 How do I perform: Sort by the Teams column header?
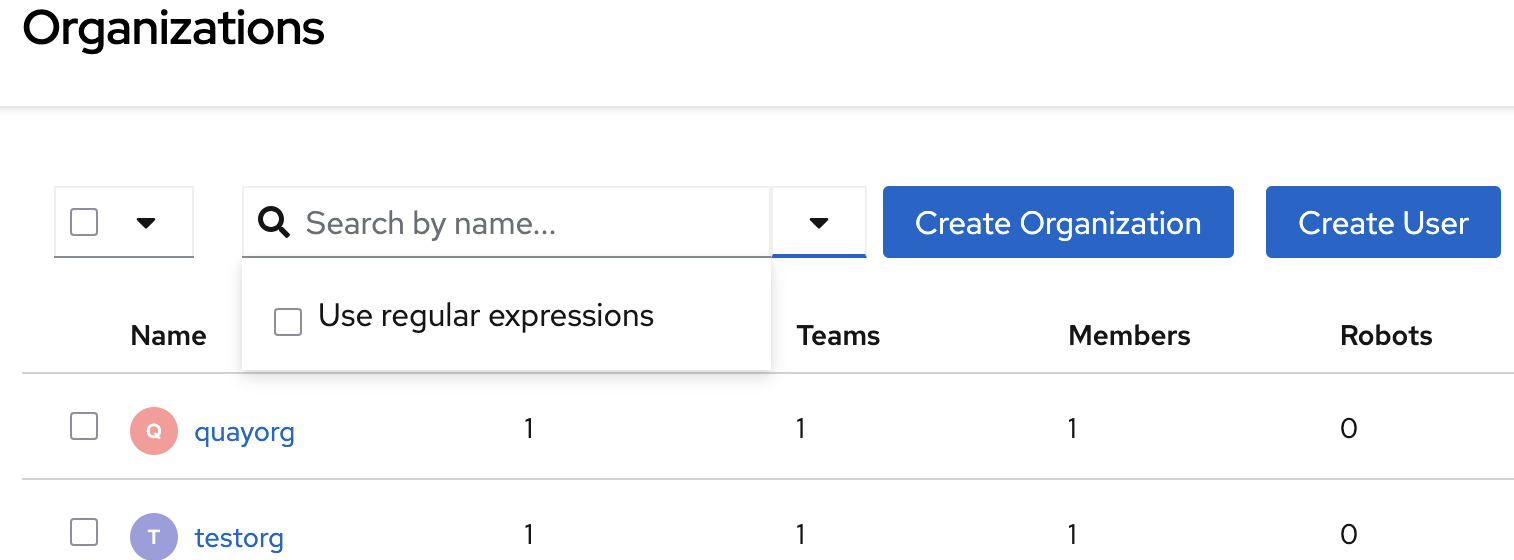(838, 335)
